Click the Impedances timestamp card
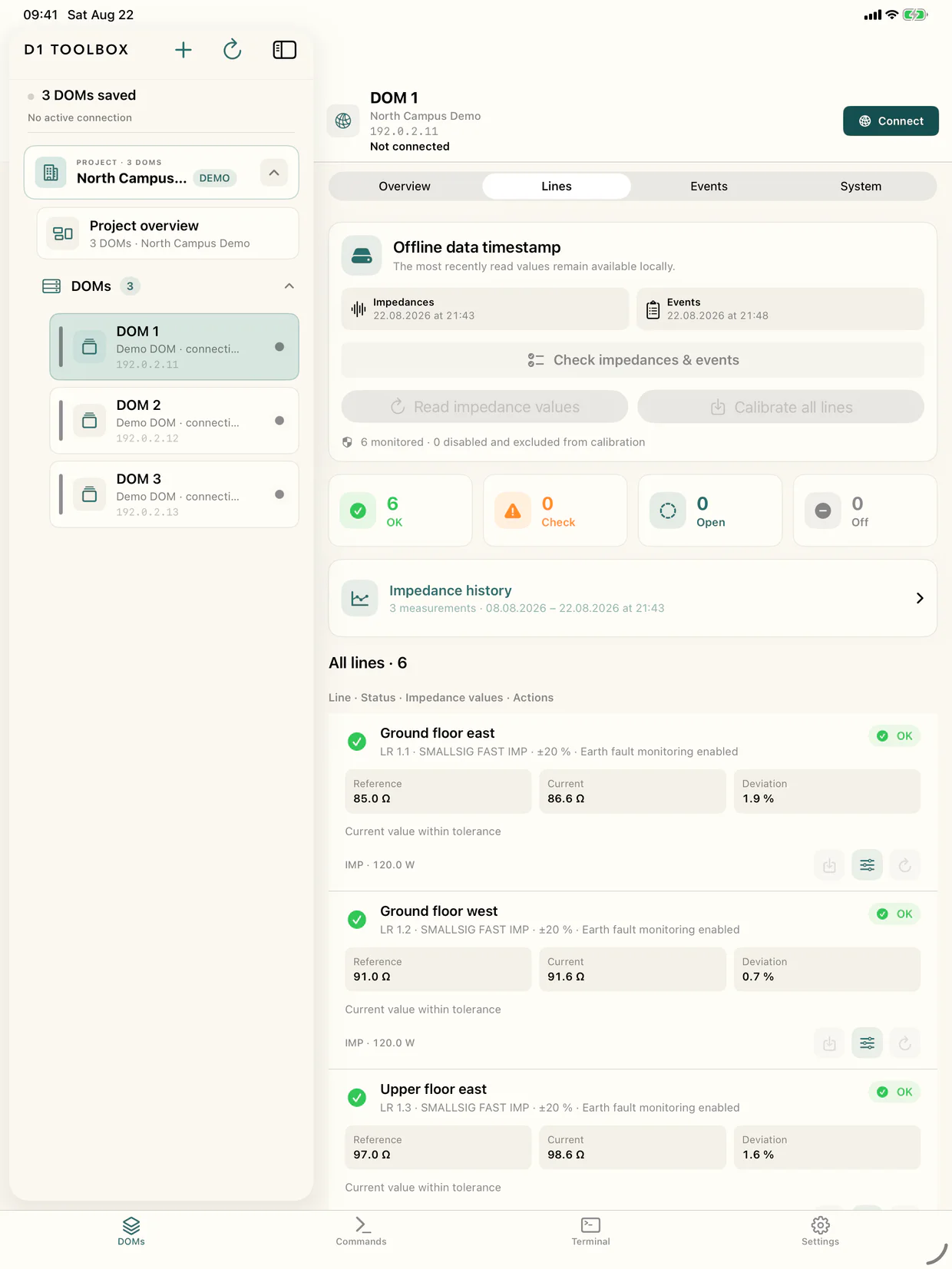Viewport: 952px width, 1269px height. [x=485, y=309]
